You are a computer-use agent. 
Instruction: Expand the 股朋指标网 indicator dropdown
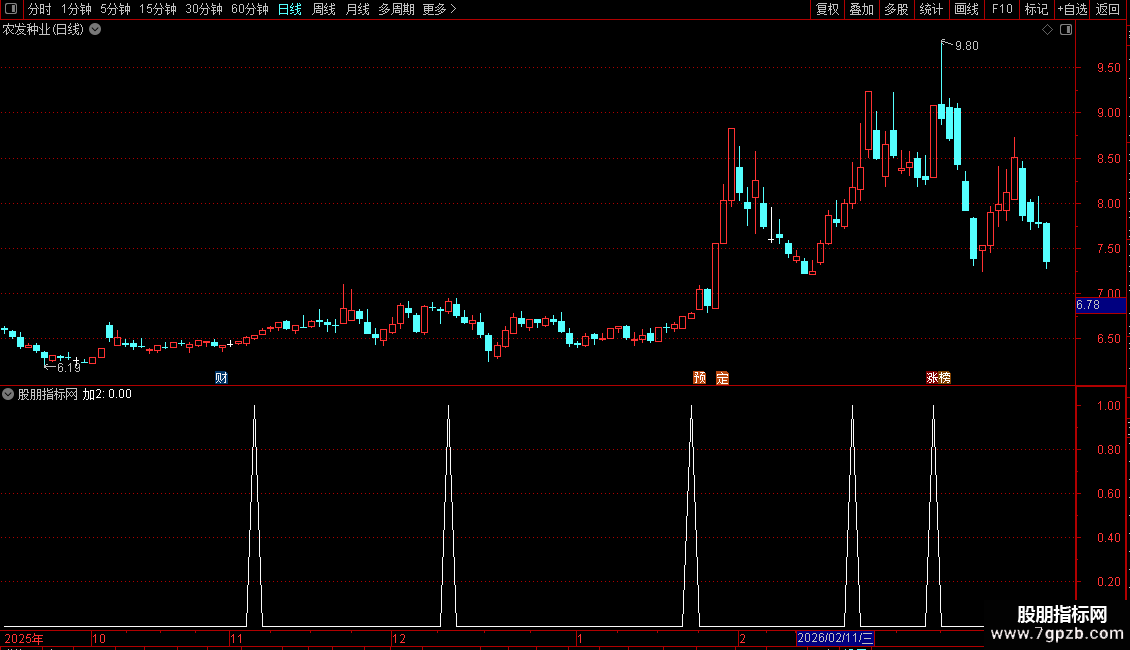tap(8, 394)
